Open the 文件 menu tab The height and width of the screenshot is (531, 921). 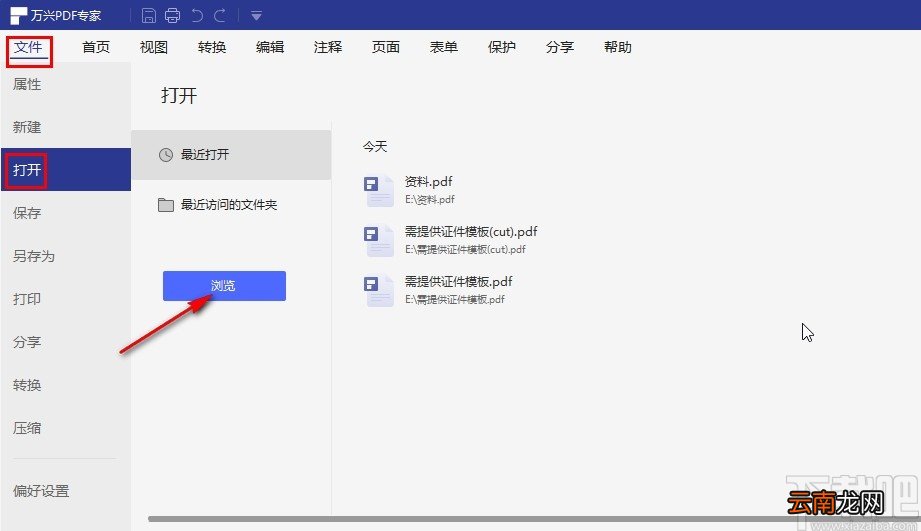[x=28, y=47]
